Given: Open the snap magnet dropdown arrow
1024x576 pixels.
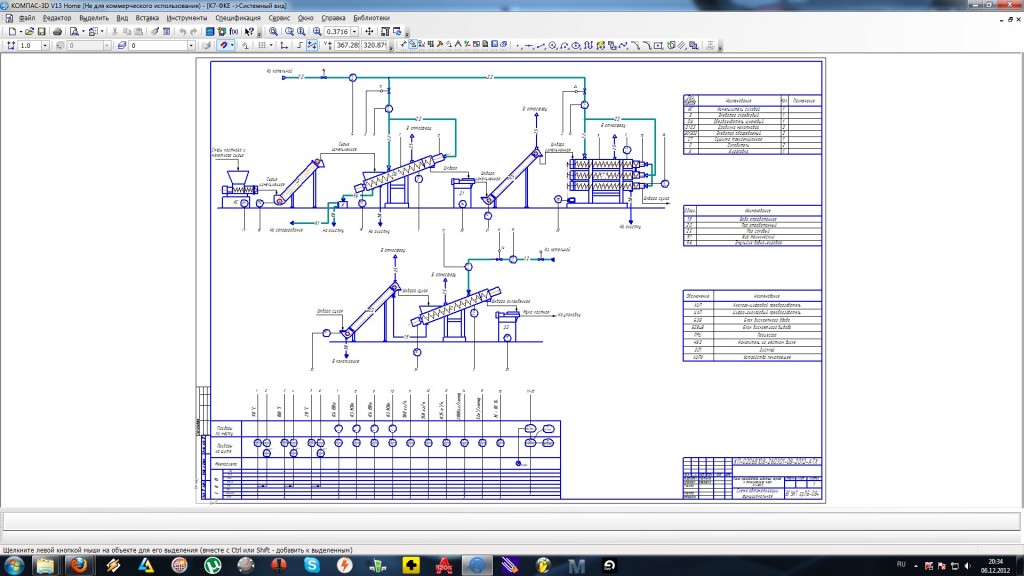Looking at the screenshot, I should [232, 46].
